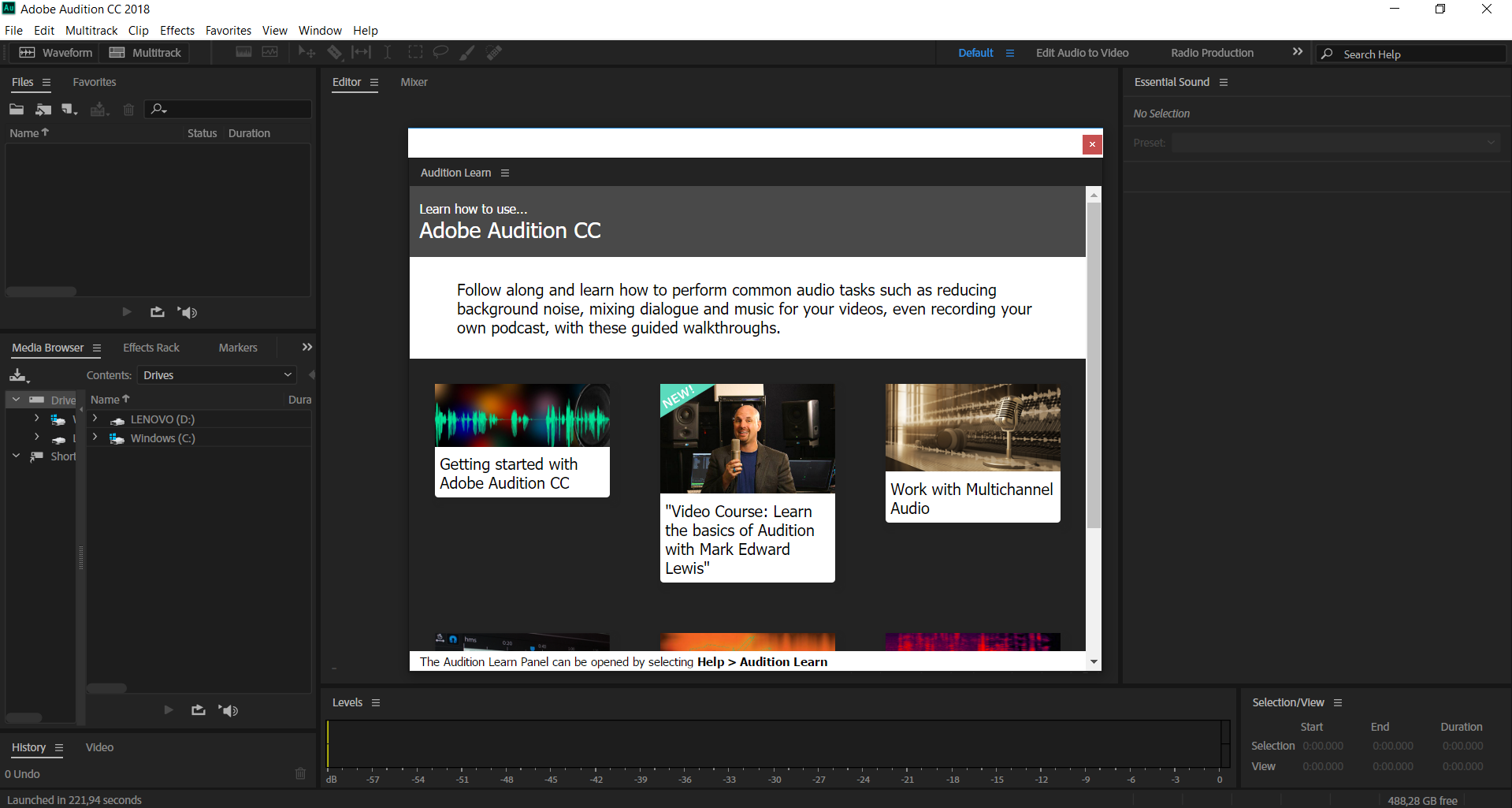Select the Default workspace
The image size is (1512, 808).
click(x=975, y=53)
